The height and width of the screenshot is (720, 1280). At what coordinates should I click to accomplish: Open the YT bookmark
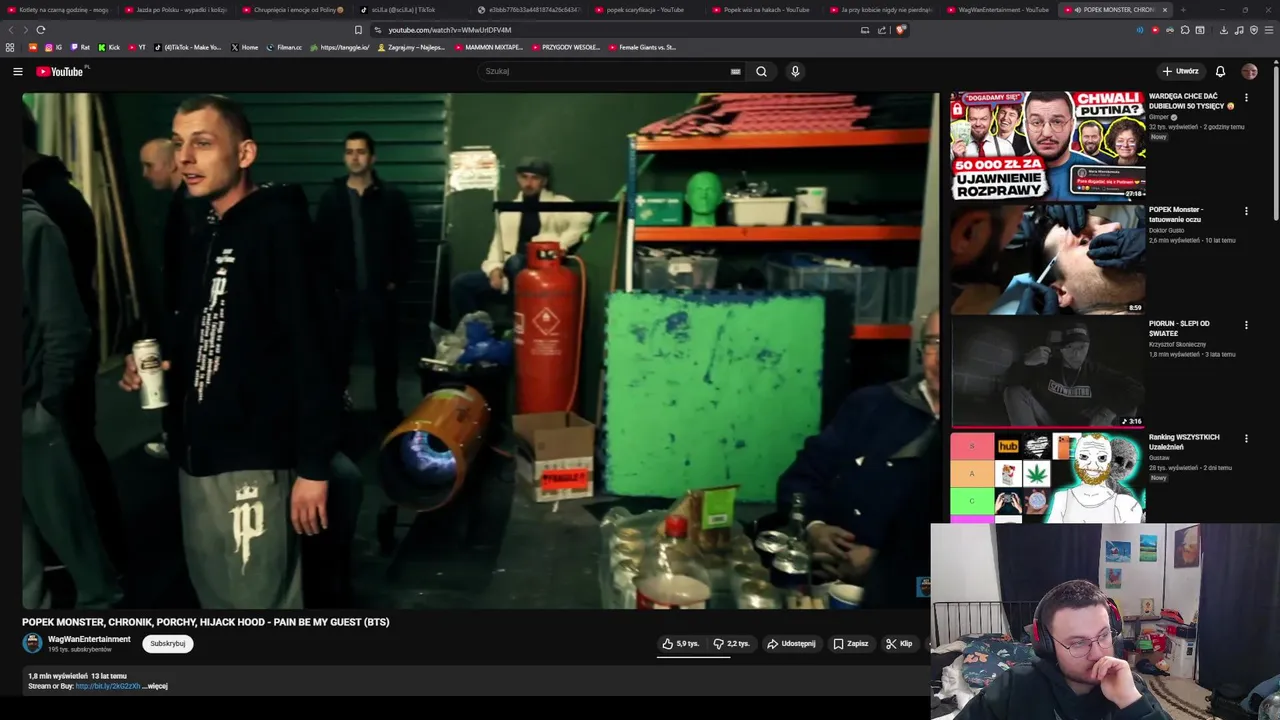[x=137, y=47]
